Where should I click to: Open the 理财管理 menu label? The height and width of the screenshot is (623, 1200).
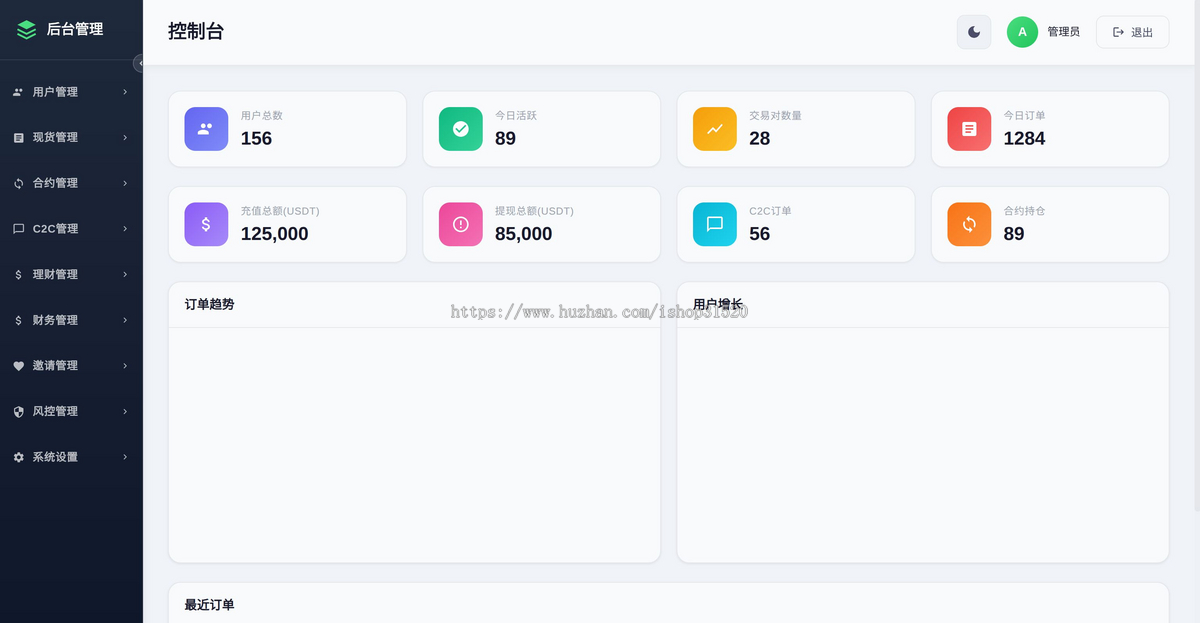click(x=55, y=275)
